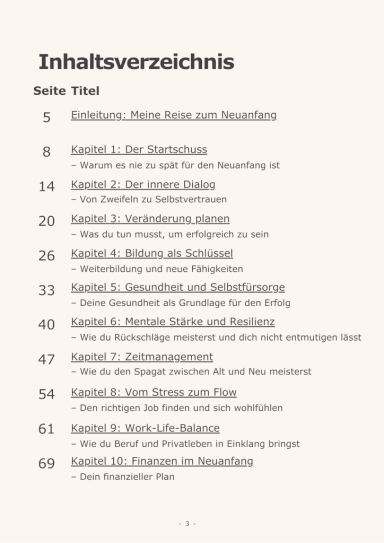Click the Titel column header

click(85, 91)
